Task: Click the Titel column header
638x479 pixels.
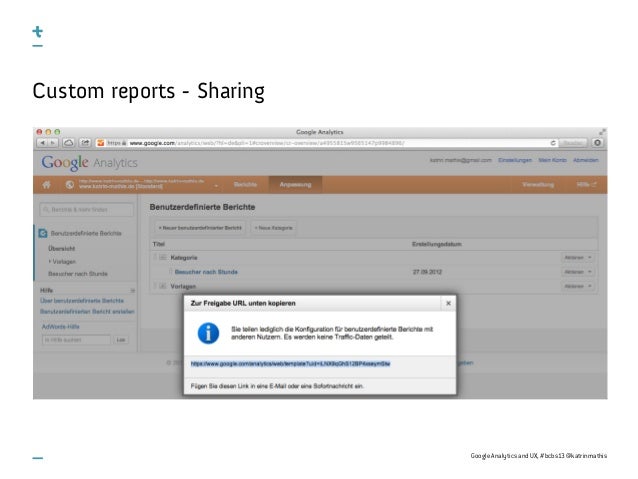Action: 159,244
